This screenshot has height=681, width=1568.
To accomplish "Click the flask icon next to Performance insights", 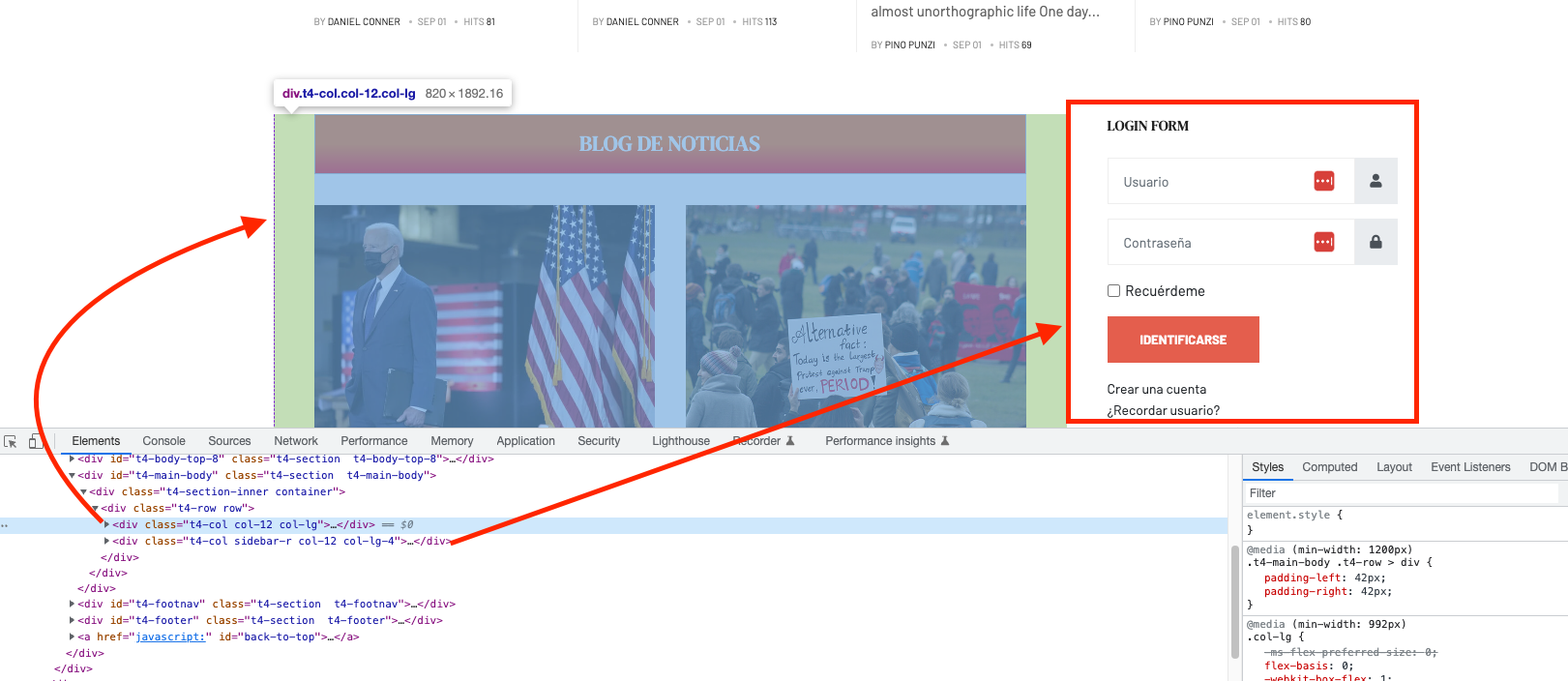I will (x=945, y=441).
